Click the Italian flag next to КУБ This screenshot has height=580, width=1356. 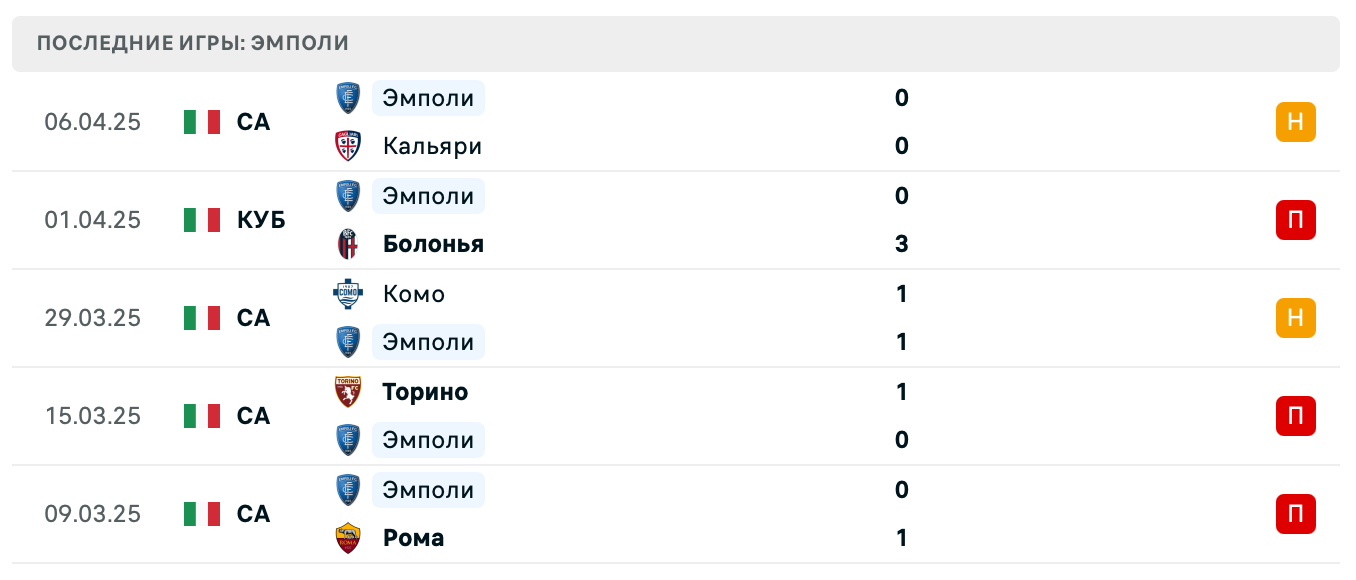pyautogui.click(x=202, y=220)
